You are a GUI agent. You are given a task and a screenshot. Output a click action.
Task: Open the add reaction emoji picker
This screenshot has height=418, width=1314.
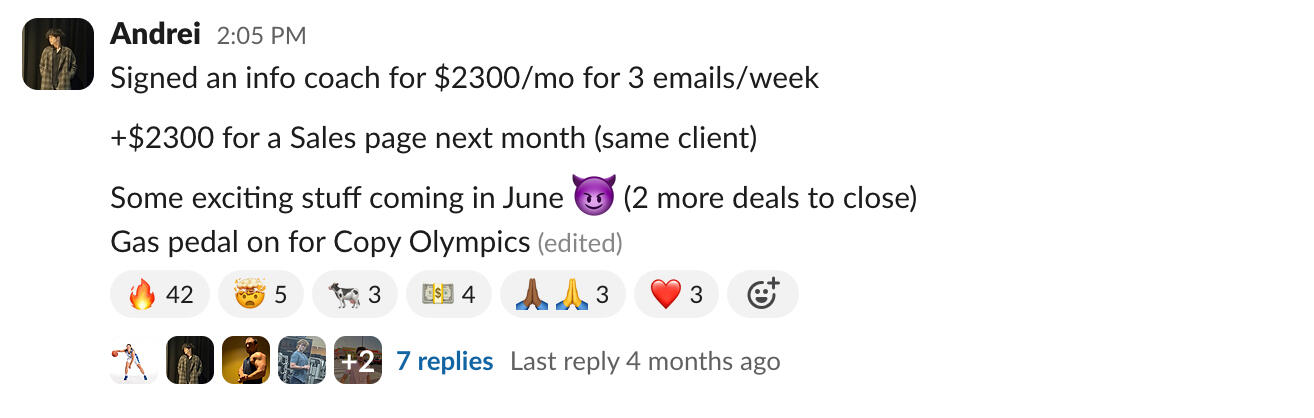click(x=762, y=295)
